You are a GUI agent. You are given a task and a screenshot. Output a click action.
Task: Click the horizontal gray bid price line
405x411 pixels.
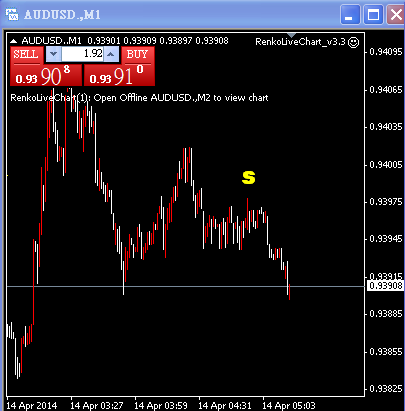click(x=186, y=286)
